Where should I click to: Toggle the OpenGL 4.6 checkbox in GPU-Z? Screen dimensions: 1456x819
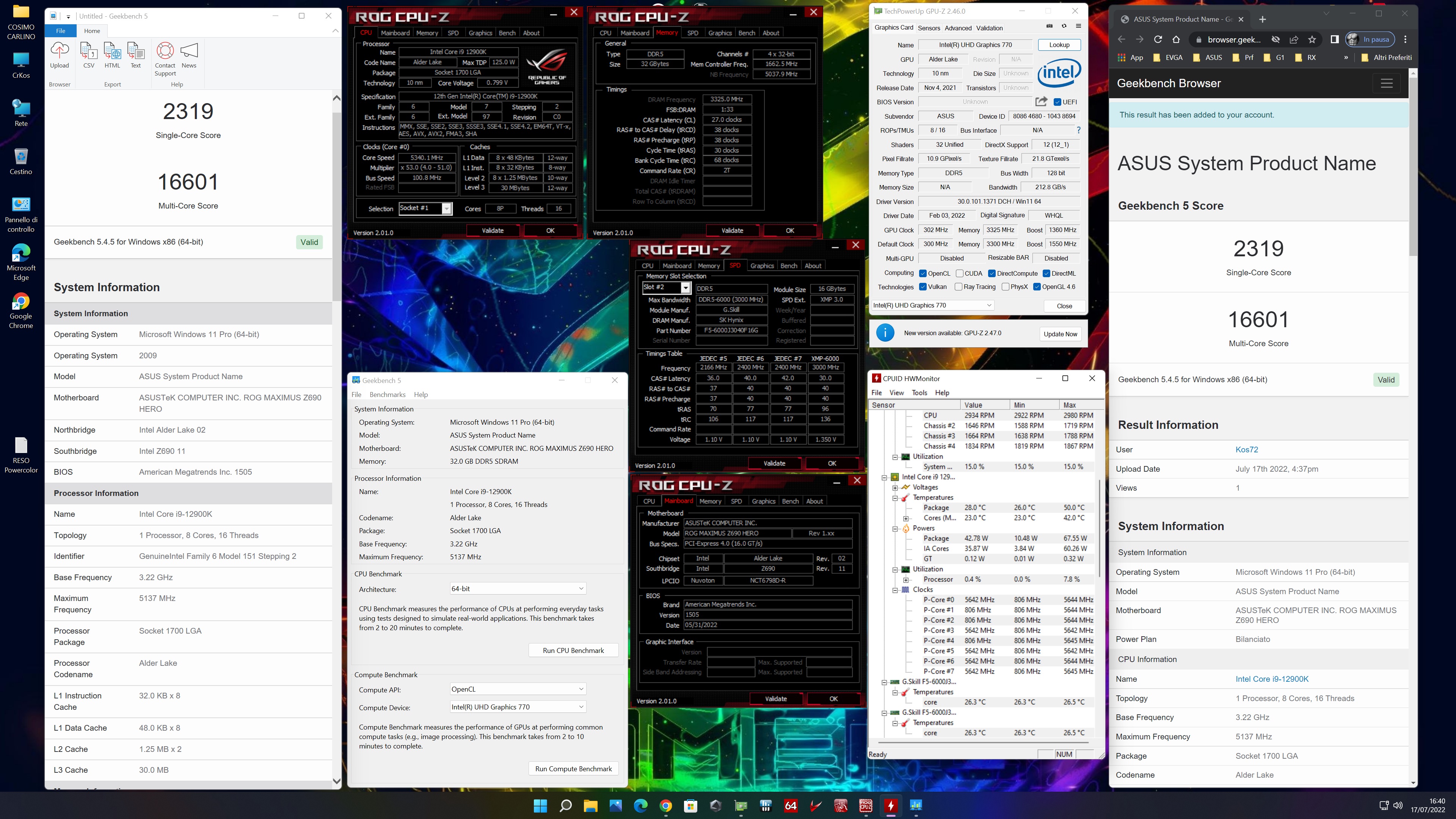click(x=1037, y=287)
